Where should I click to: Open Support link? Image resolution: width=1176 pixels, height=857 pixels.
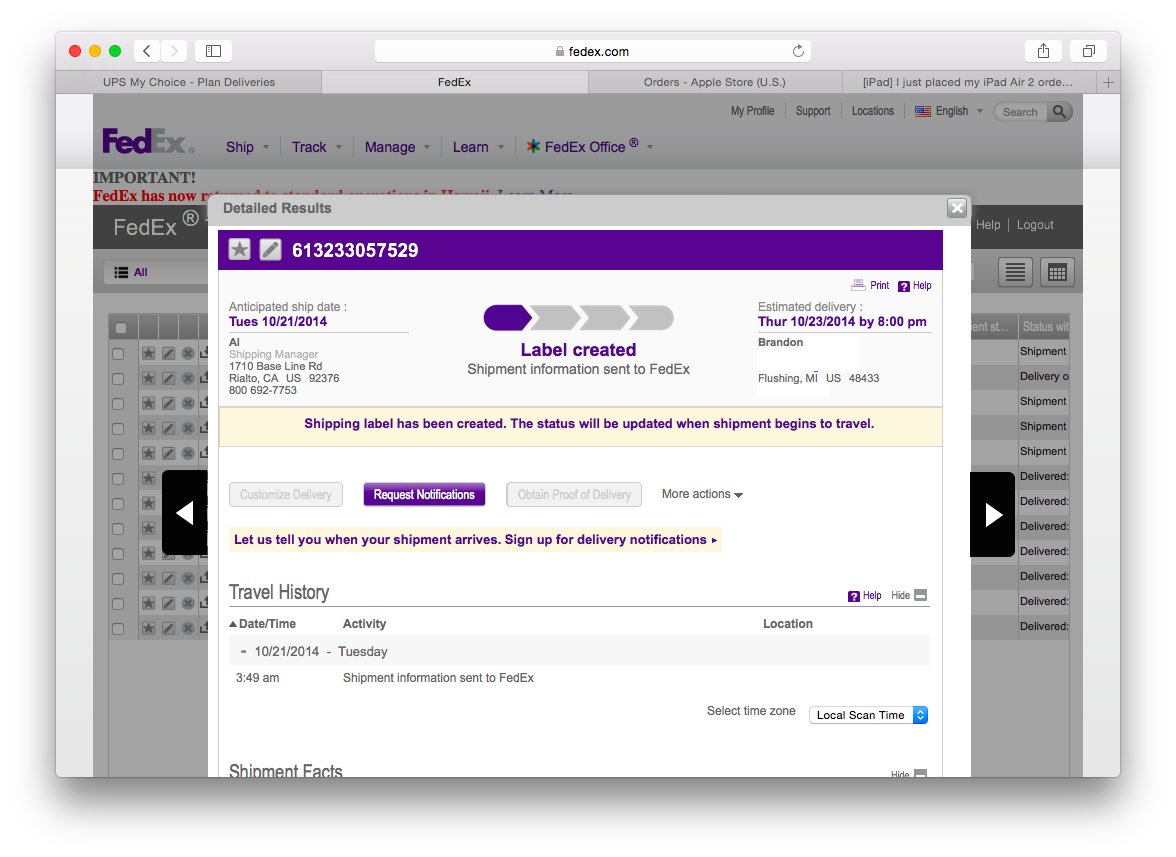point(813,111)
